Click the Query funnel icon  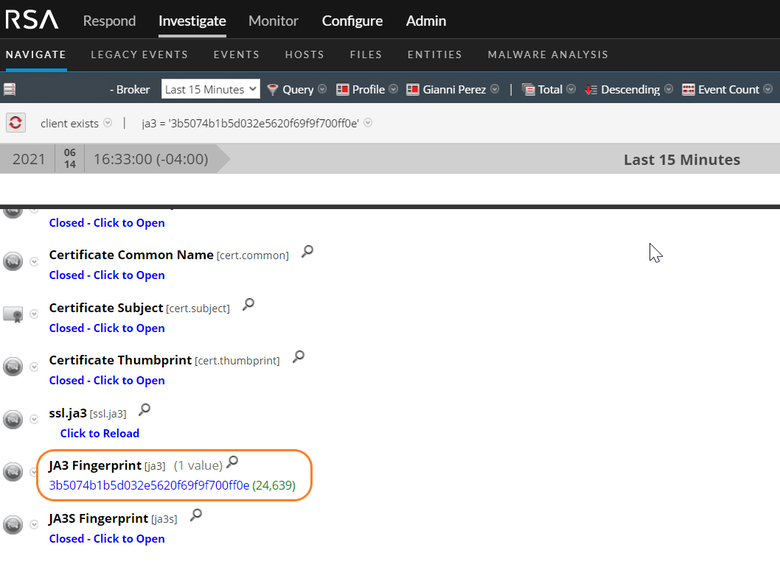click(x=272, y=90)
